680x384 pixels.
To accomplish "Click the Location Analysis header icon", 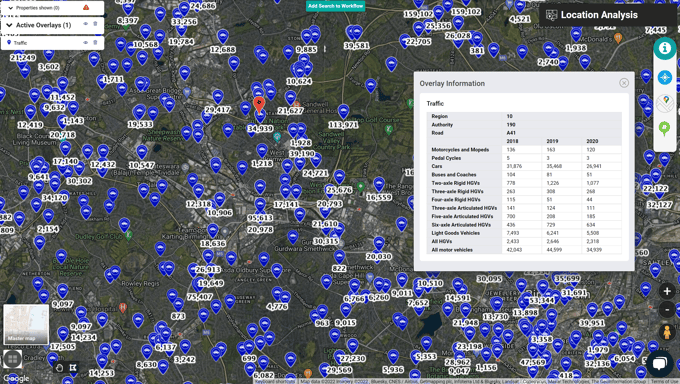I will (551, 15).
